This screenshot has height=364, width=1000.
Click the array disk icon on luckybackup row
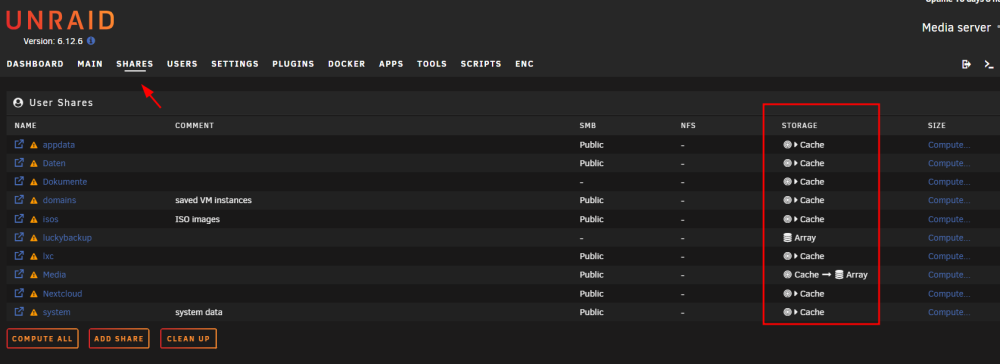point(788,238)
